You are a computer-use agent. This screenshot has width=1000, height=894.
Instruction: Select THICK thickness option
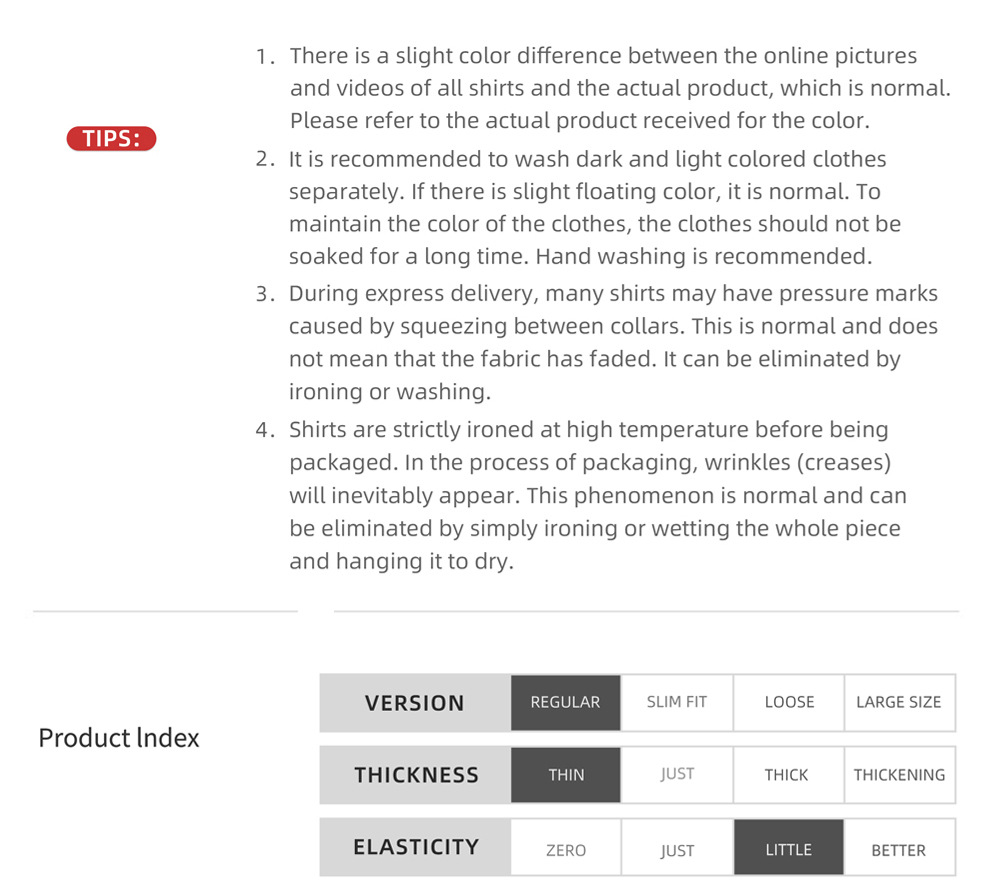(789, 775)
